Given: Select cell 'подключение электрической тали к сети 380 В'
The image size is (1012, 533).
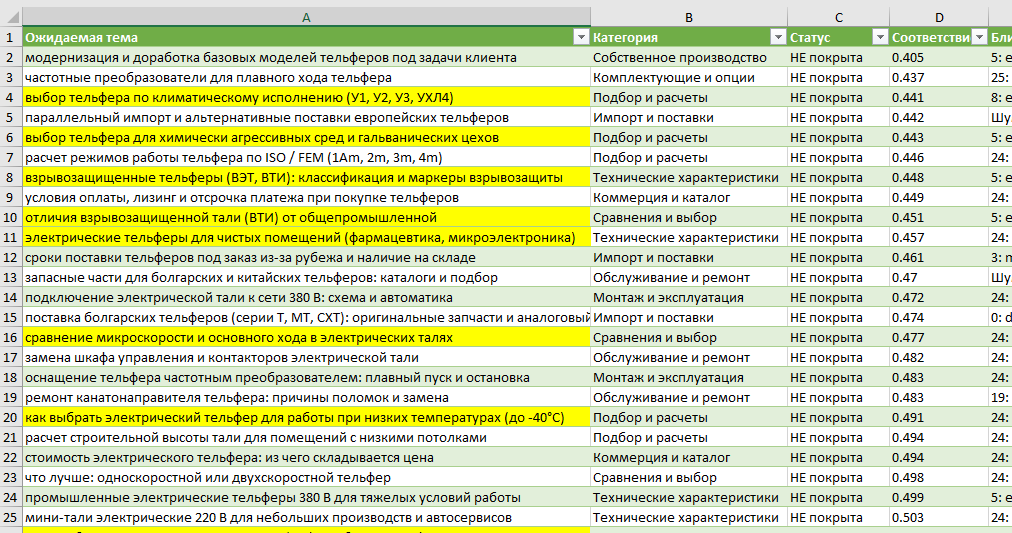Looking at the screenshot, I should [x=306, y=297].
